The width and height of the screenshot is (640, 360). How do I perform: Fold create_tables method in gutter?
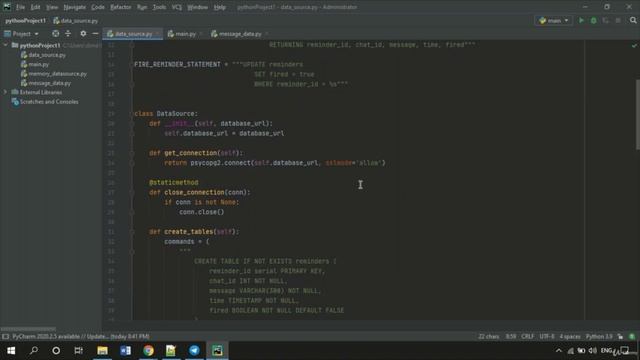click(x=131, y=232)
